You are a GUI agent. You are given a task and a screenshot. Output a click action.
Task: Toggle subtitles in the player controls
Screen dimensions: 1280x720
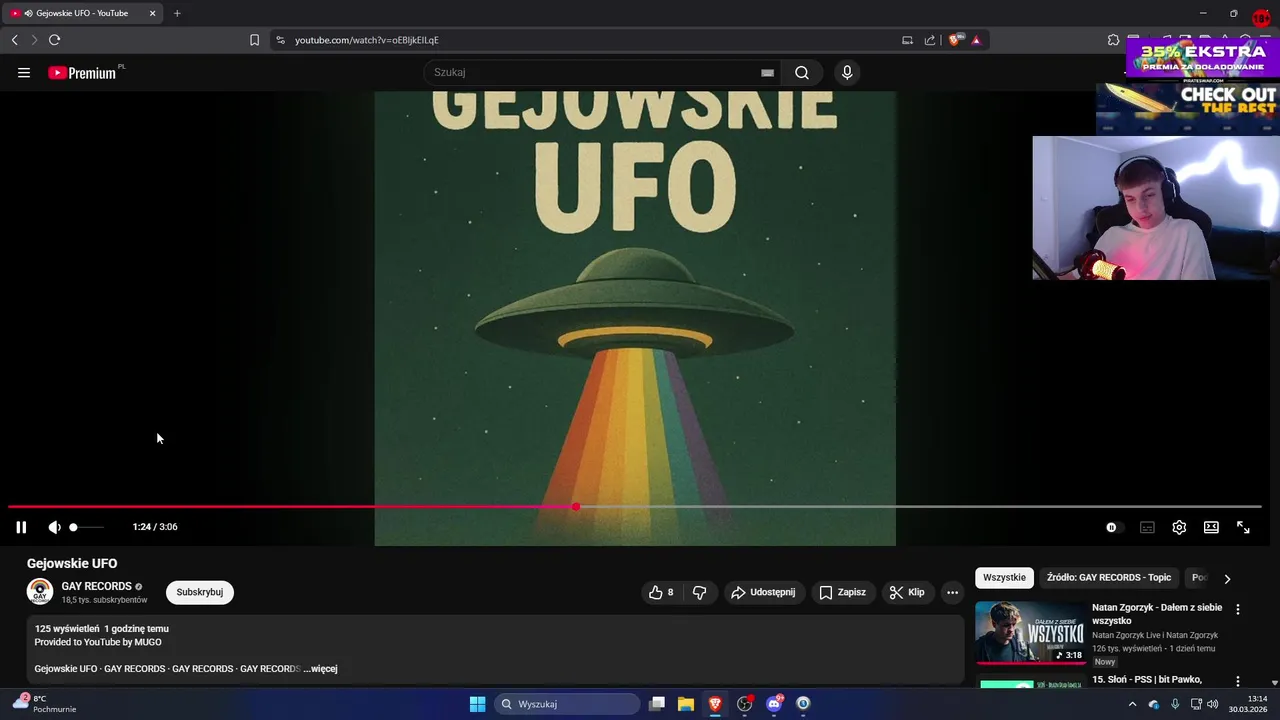point(1147,527)
